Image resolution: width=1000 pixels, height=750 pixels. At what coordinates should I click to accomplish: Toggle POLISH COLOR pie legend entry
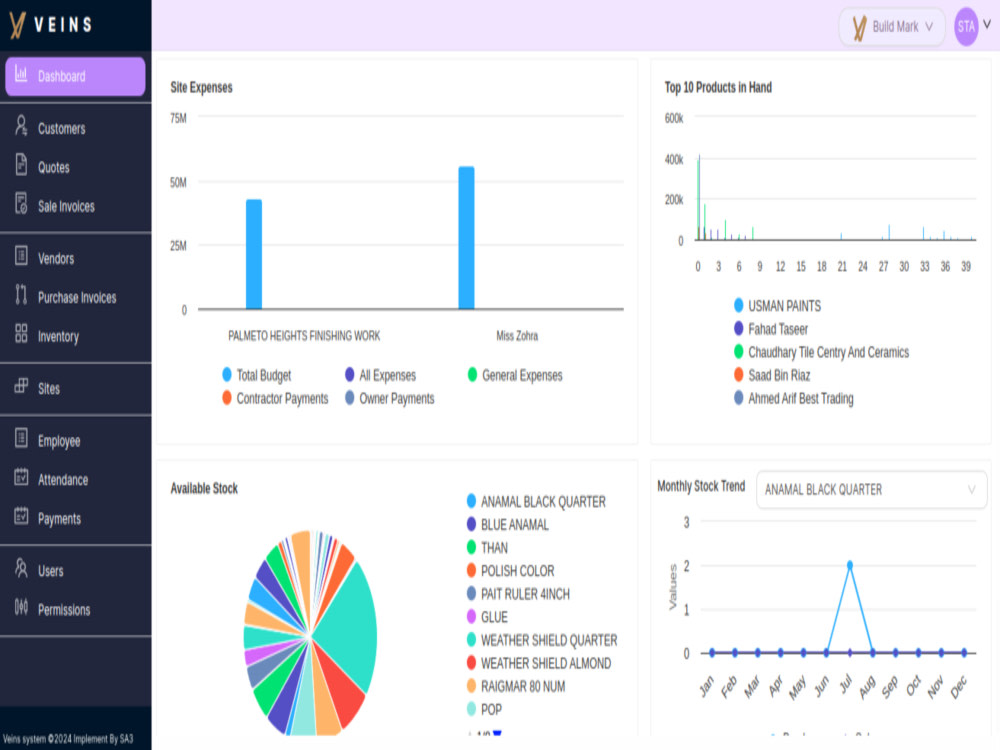pyautogui.click(x=510, y=571)
